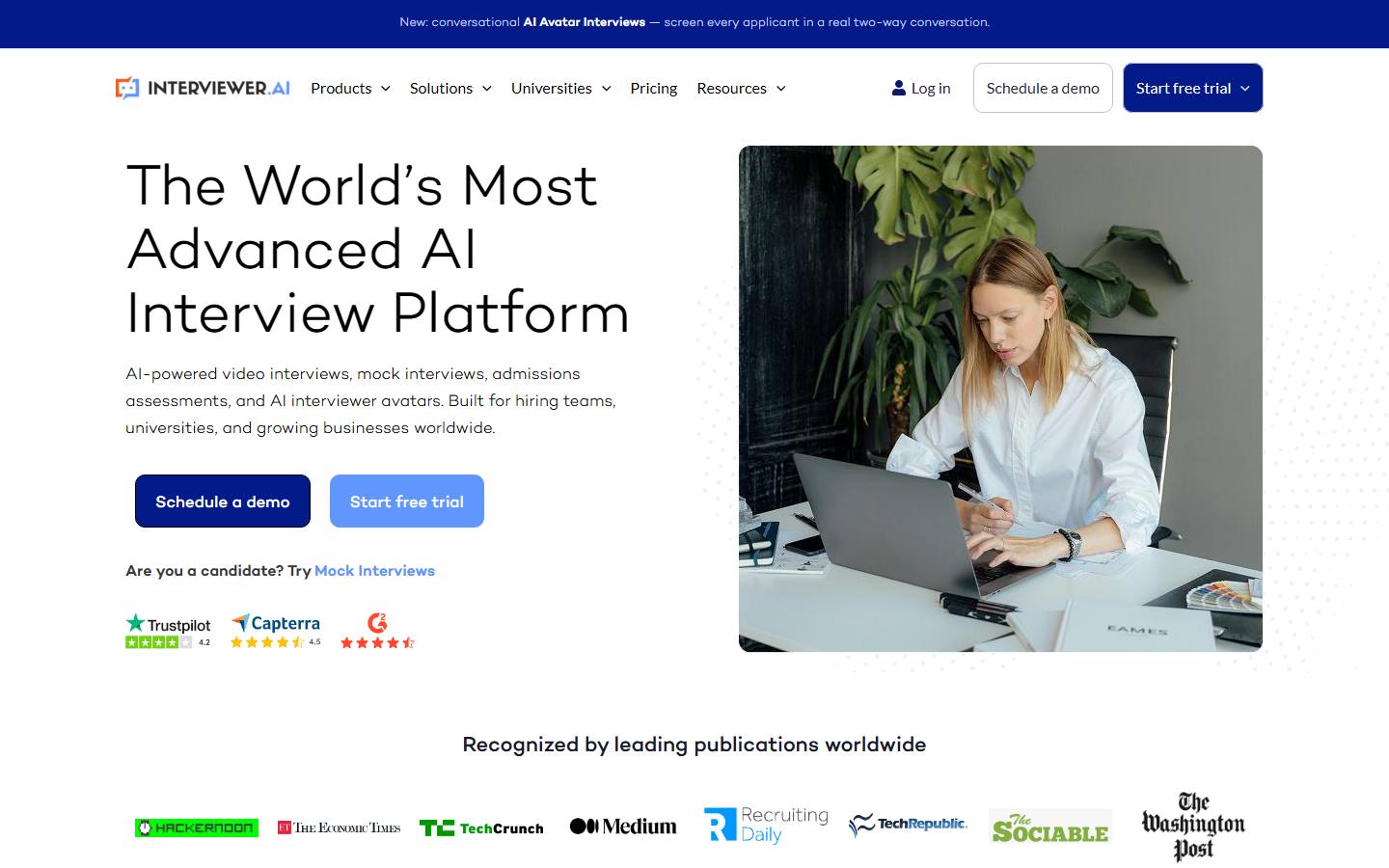Viewport: 1389px width, 868px height.
Task: Click the "Recognized by leading publications worldwide" heading
Action: 694,745
